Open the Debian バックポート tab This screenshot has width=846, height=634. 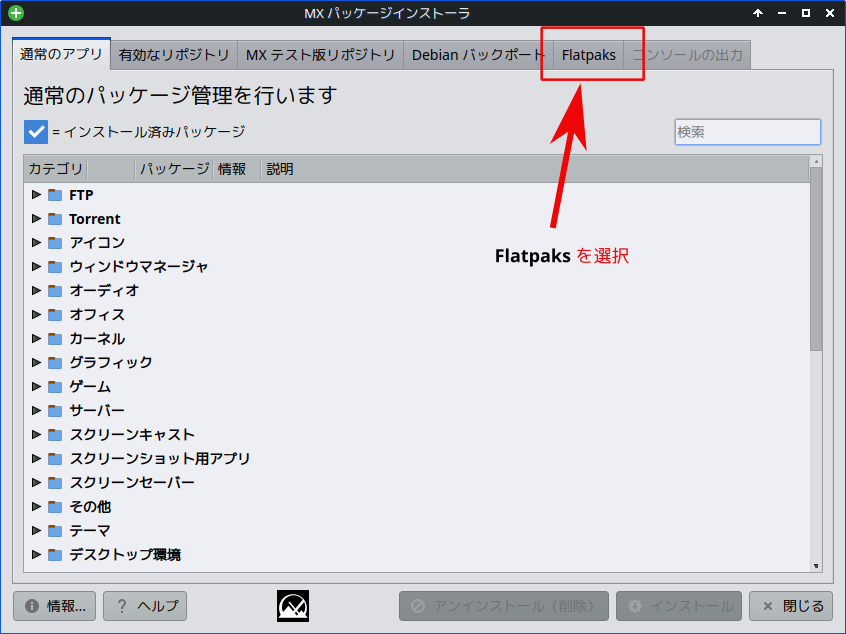coord(479,55)
